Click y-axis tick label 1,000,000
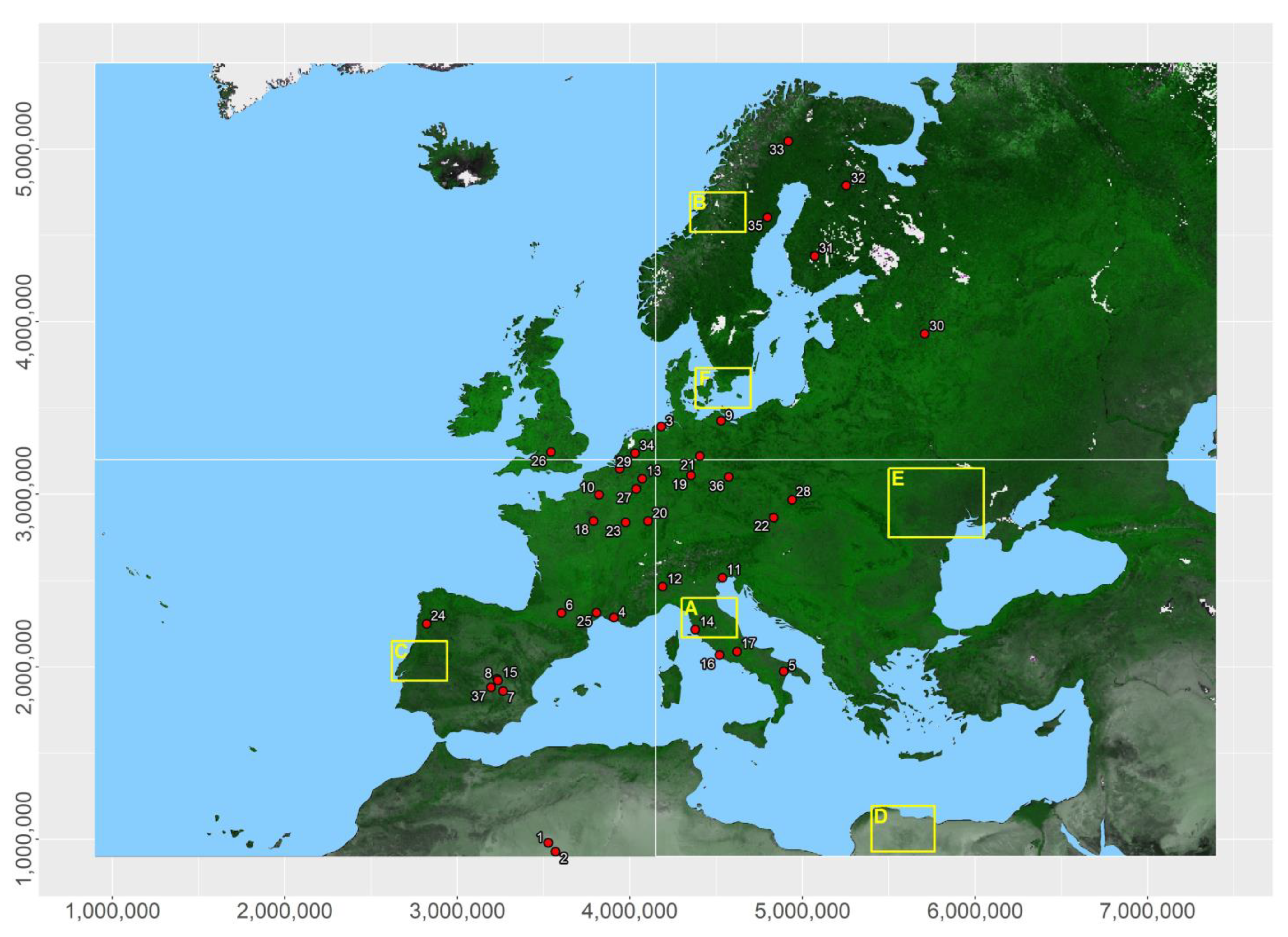 25,839
